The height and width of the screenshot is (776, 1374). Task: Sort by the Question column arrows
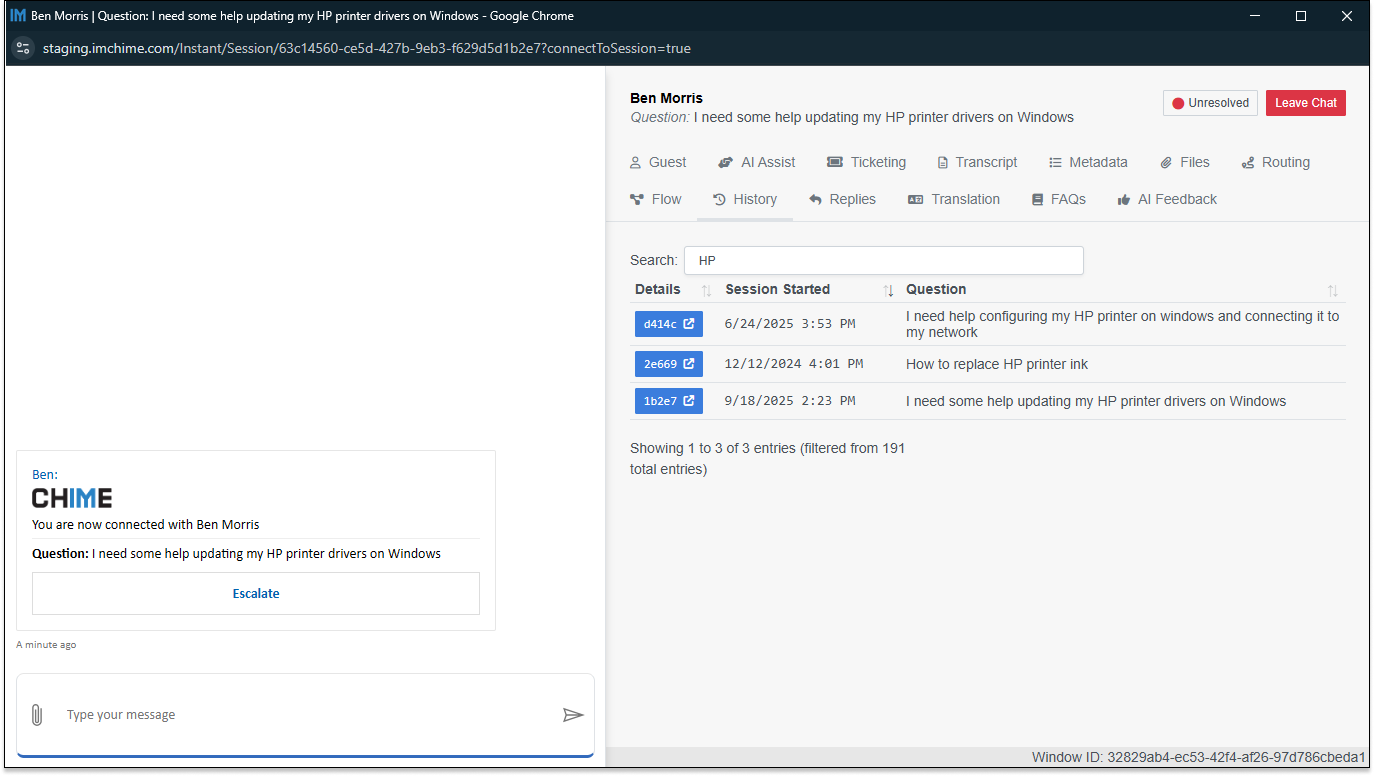(x=1332, y=291)
